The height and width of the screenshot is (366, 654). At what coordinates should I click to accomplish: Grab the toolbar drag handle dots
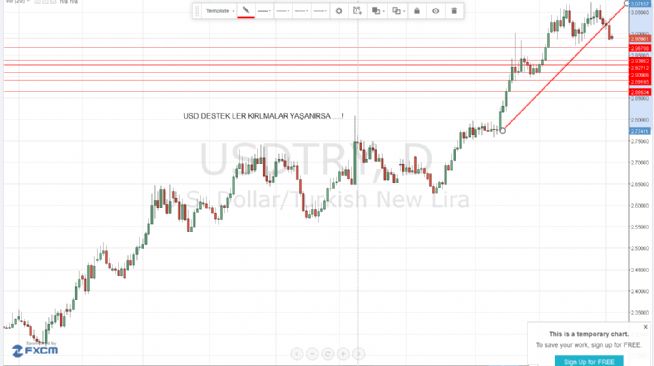[x=197, y=11]
